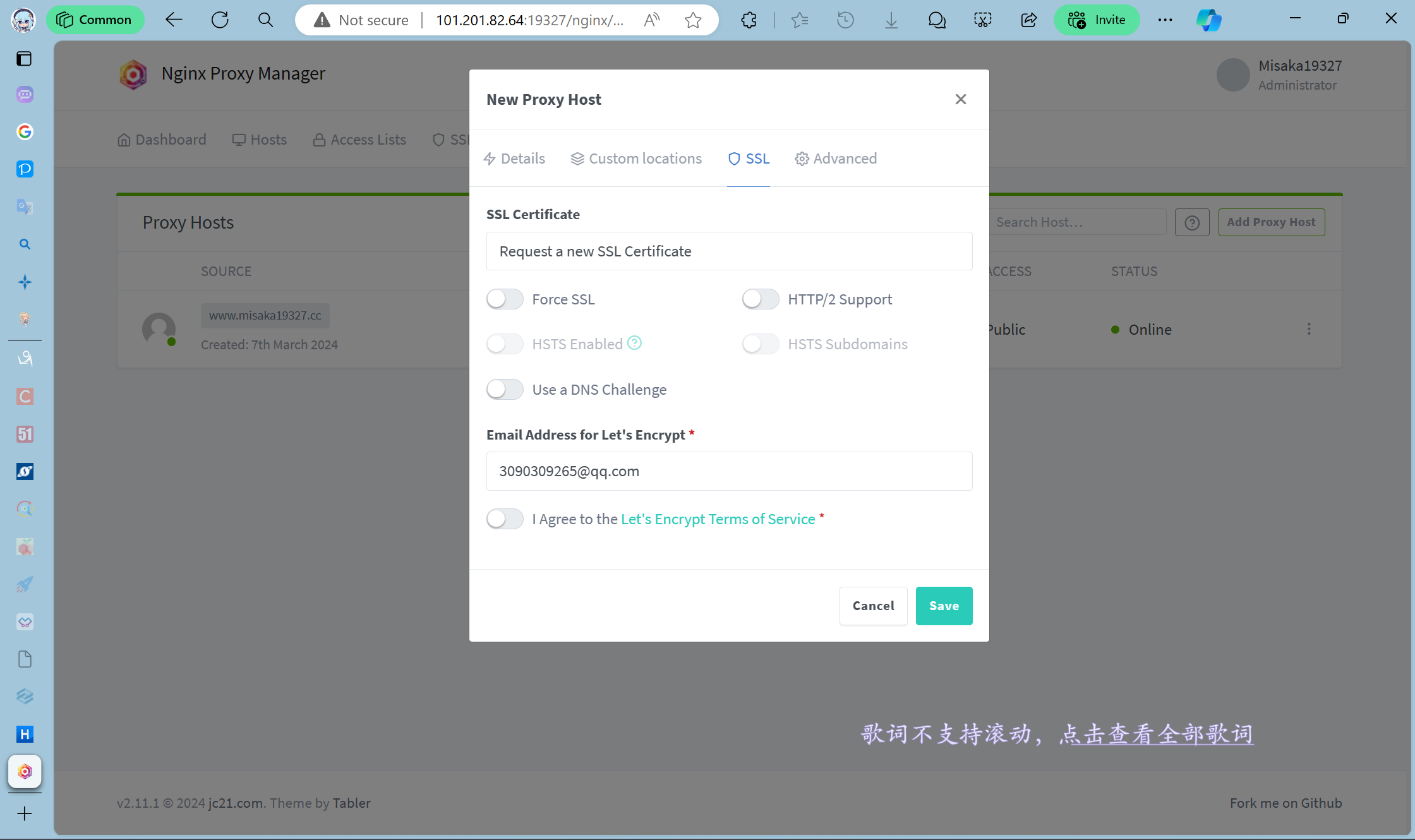Image resolution: width=1415 pixels, height=840 pixels.
Task: Click the Nginx Proxy Manager logo
Action: [x=133, y=75]
